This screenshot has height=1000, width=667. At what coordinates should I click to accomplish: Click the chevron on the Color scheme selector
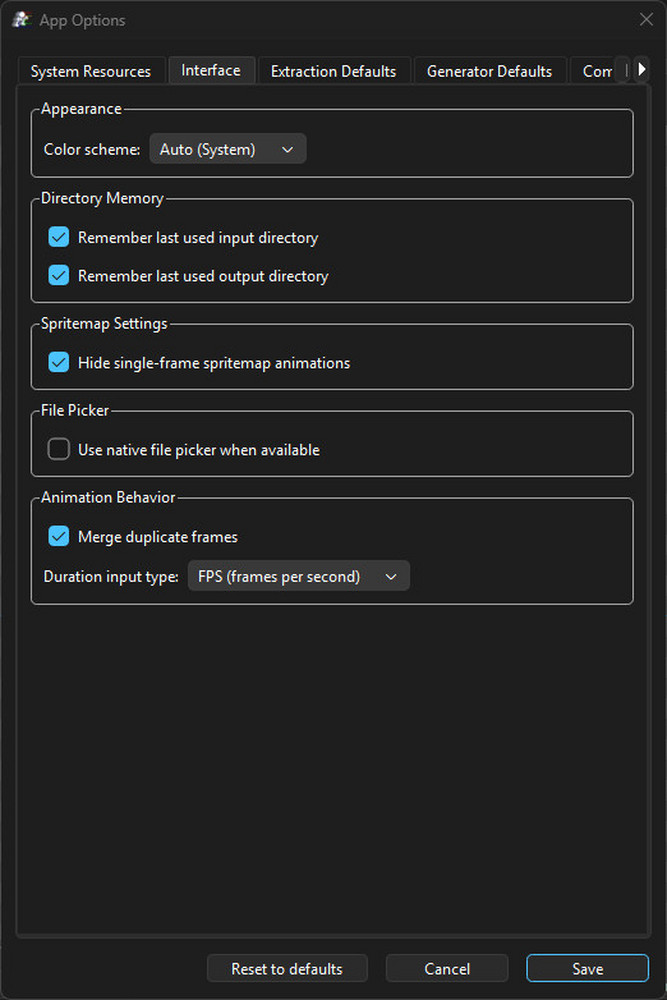click(288, 148)
